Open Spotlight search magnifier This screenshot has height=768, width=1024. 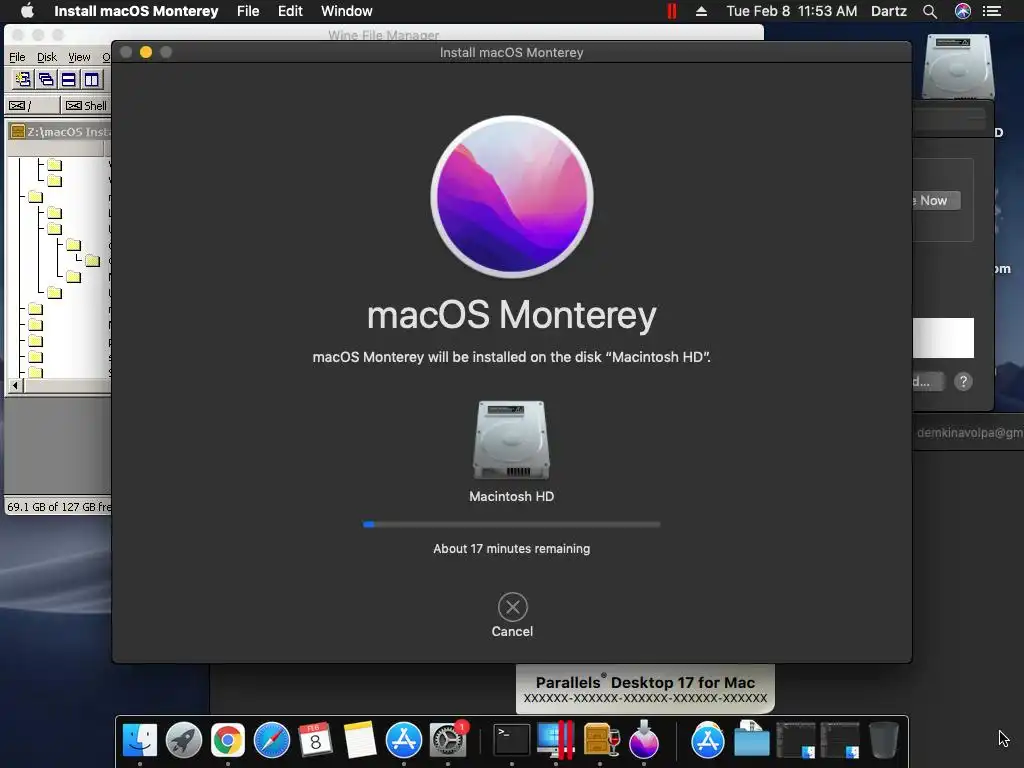tap(930, 11)
